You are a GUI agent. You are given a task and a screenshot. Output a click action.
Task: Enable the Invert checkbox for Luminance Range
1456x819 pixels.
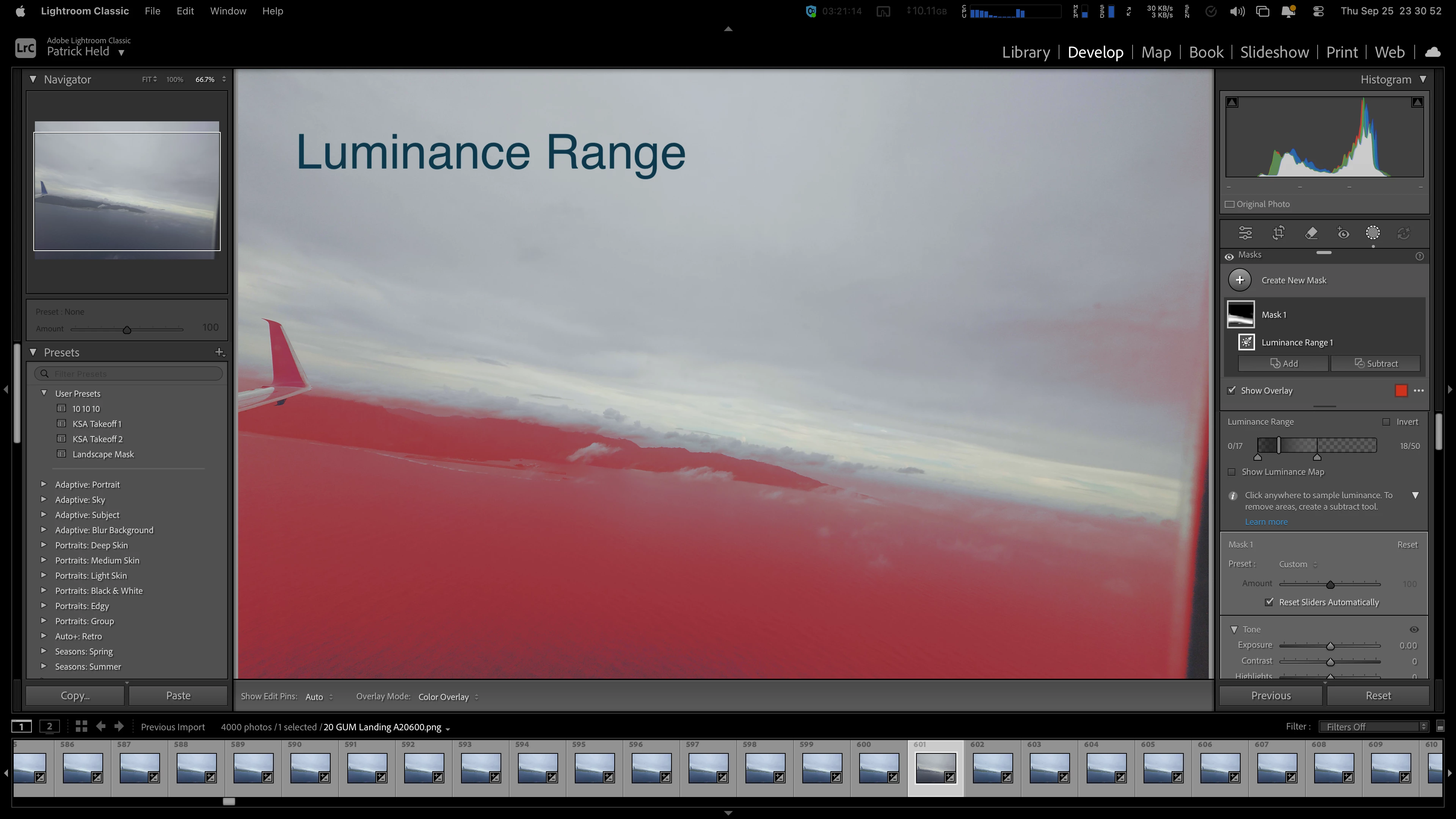[x=1386, y=422]
